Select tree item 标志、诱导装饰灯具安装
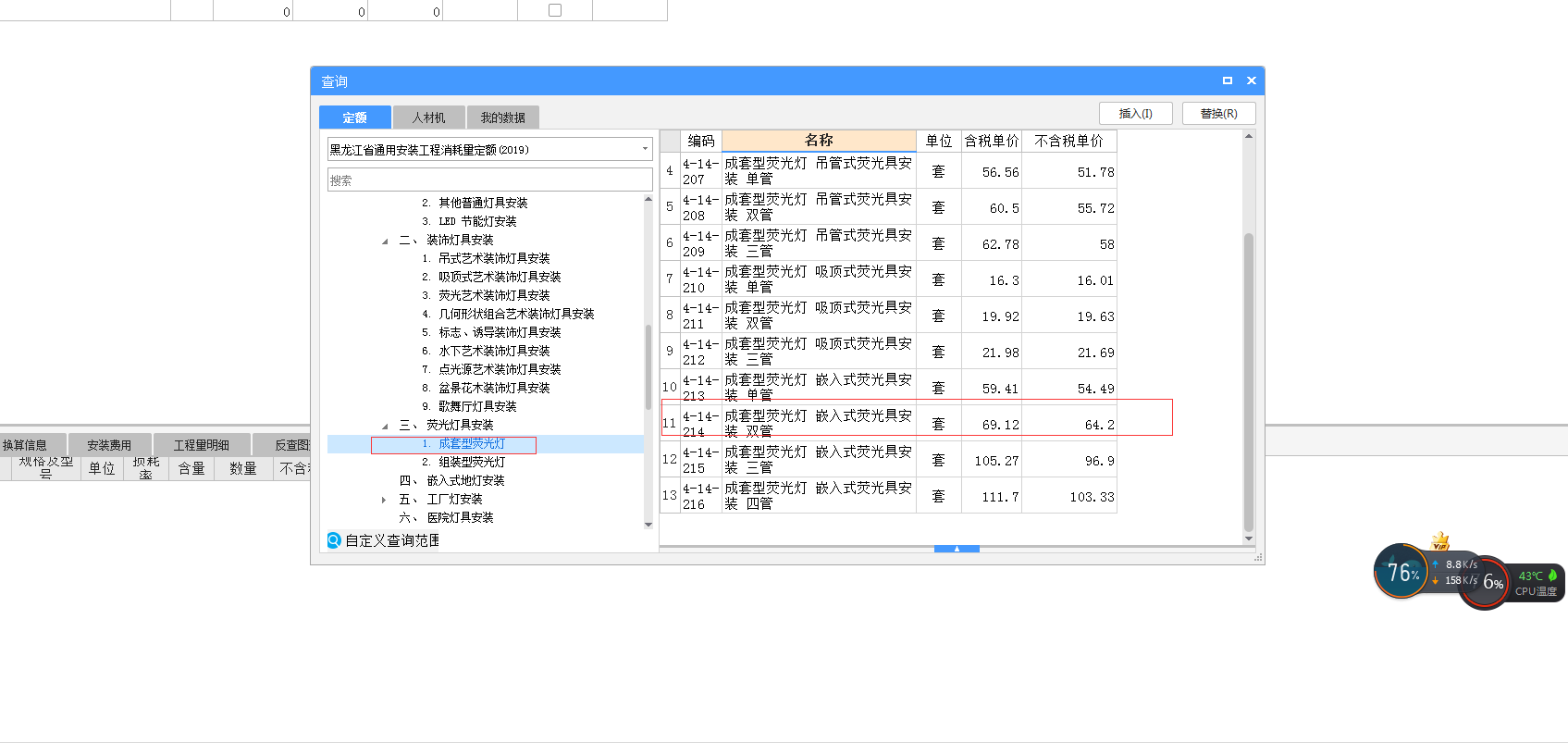Image resolution: width=1568 pixels, height=743 pixels. pos(500,332)
